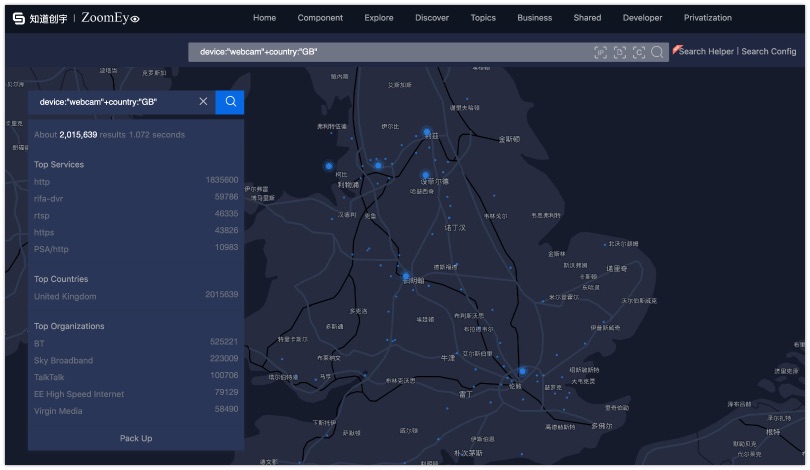
Task: Click the Top Organizations heading
Action: pyautogui.click(x=69, y=326)
